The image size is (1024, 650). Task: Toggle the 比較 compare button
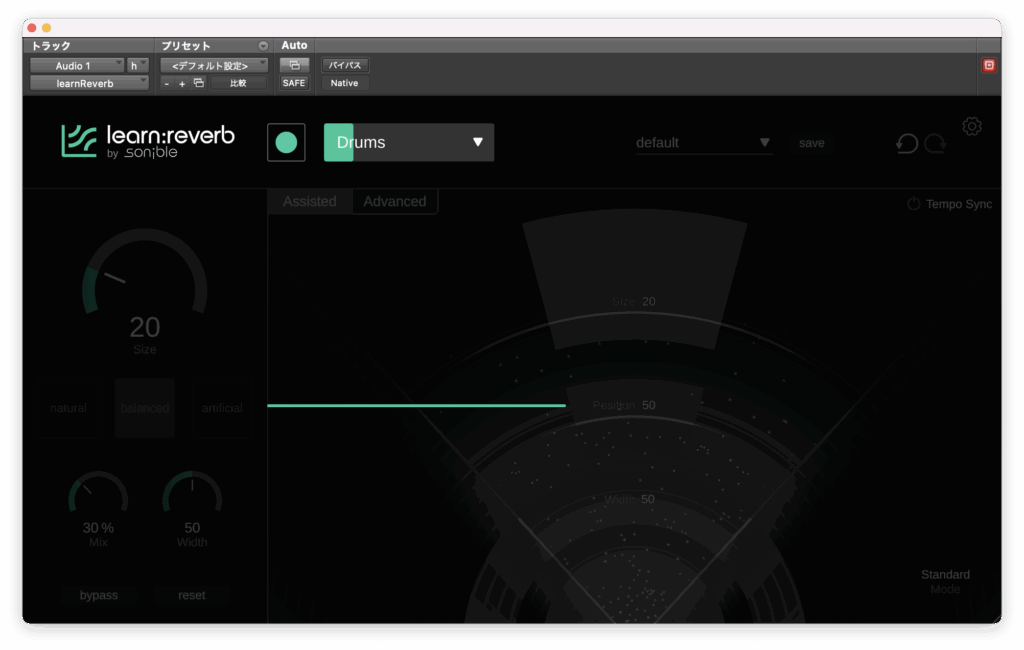pyautogui.click(x=238, y=83)
